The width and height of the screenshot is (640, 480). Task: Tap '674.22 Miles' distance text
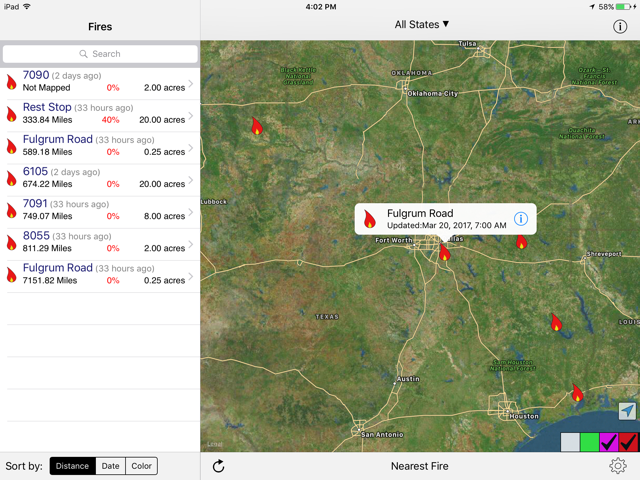pos(47,184)
